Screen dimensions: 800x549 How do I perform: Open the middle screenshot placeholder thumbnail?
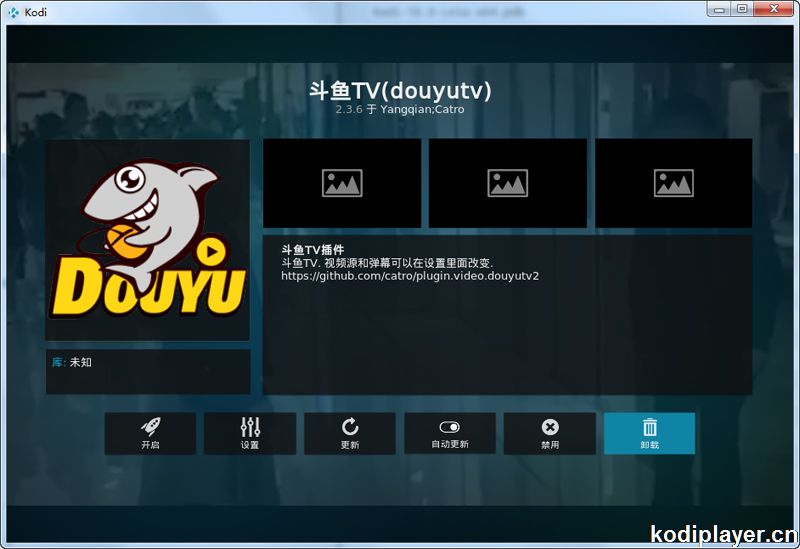click(x=508, y=183)
